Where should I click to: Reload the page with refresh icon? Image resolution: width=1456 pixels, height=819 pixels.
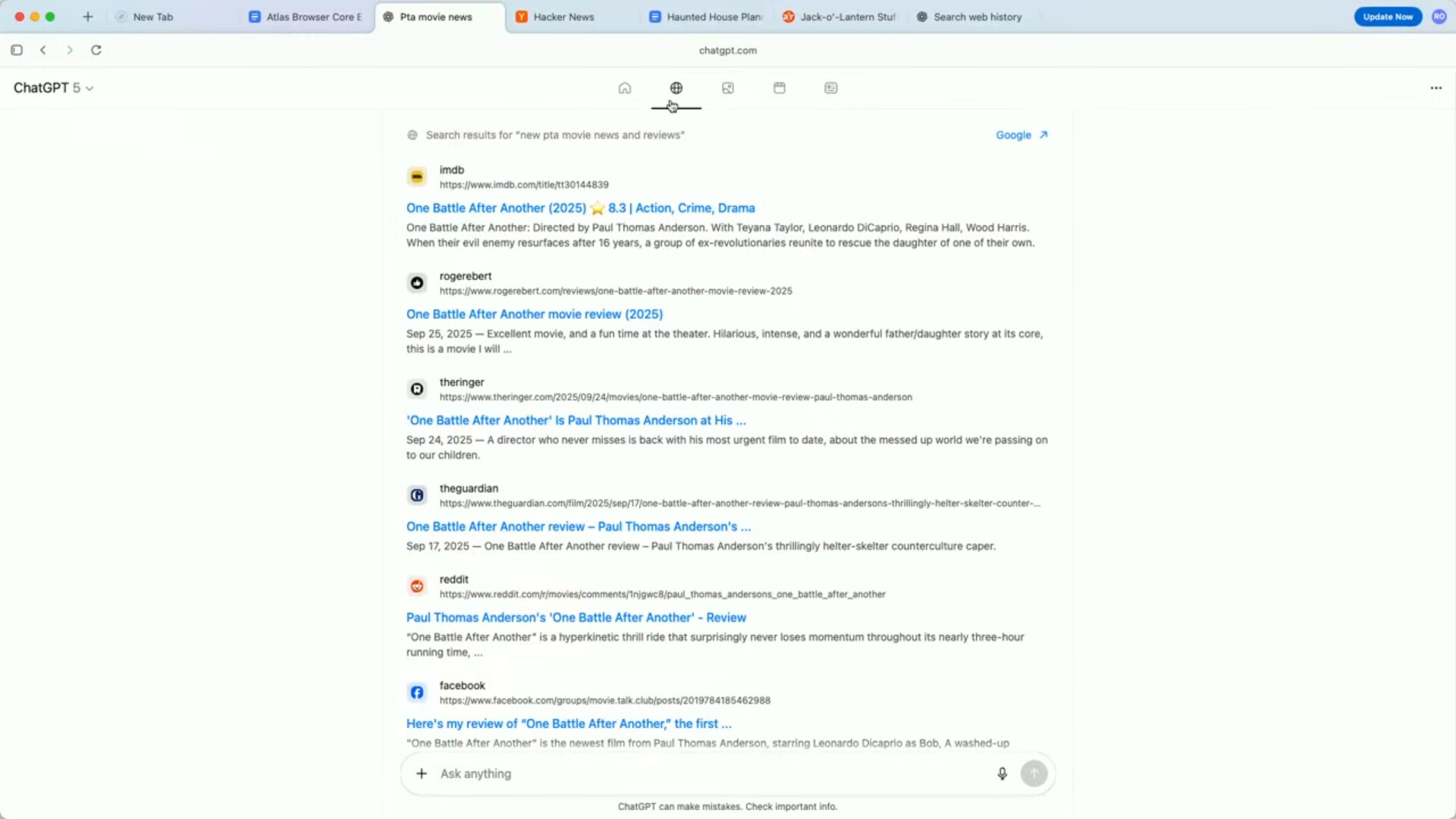click(96, 50)
